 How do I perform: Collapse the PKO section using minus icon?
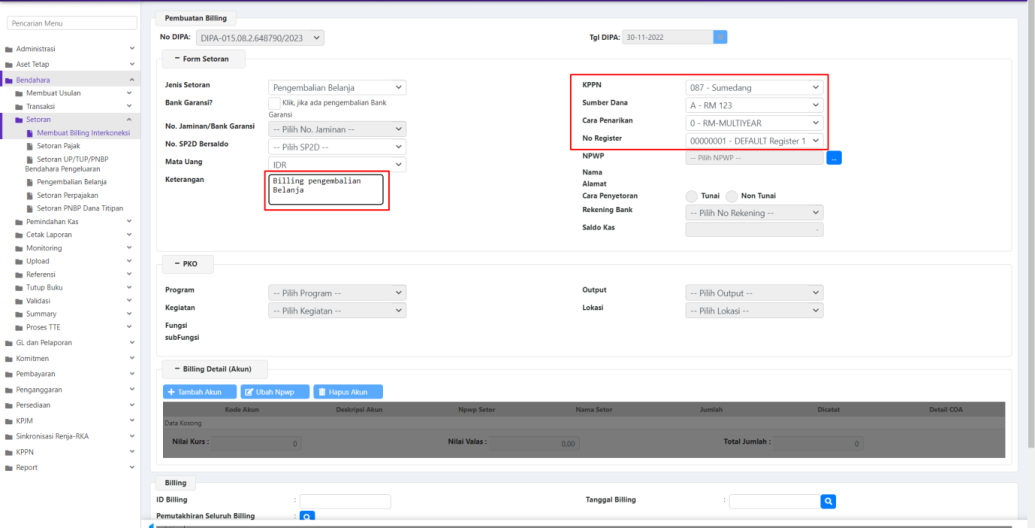coord(178,264)
